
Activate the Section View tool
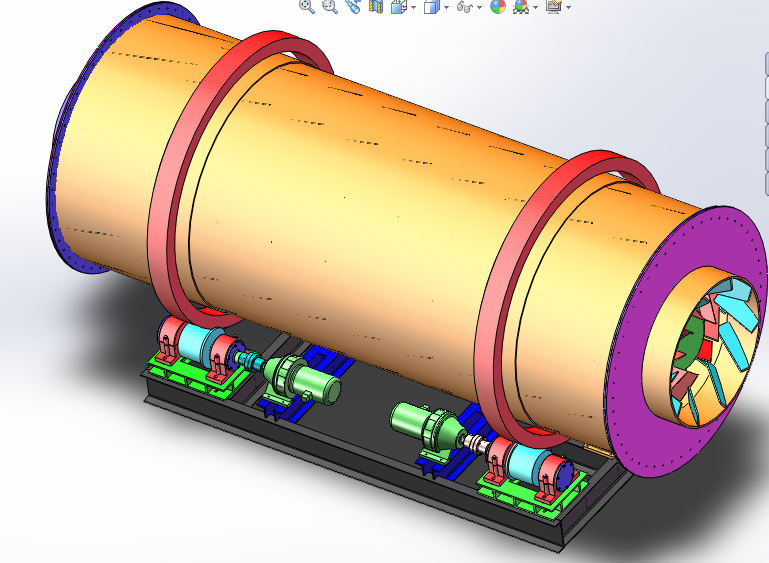tap(376, 6)
